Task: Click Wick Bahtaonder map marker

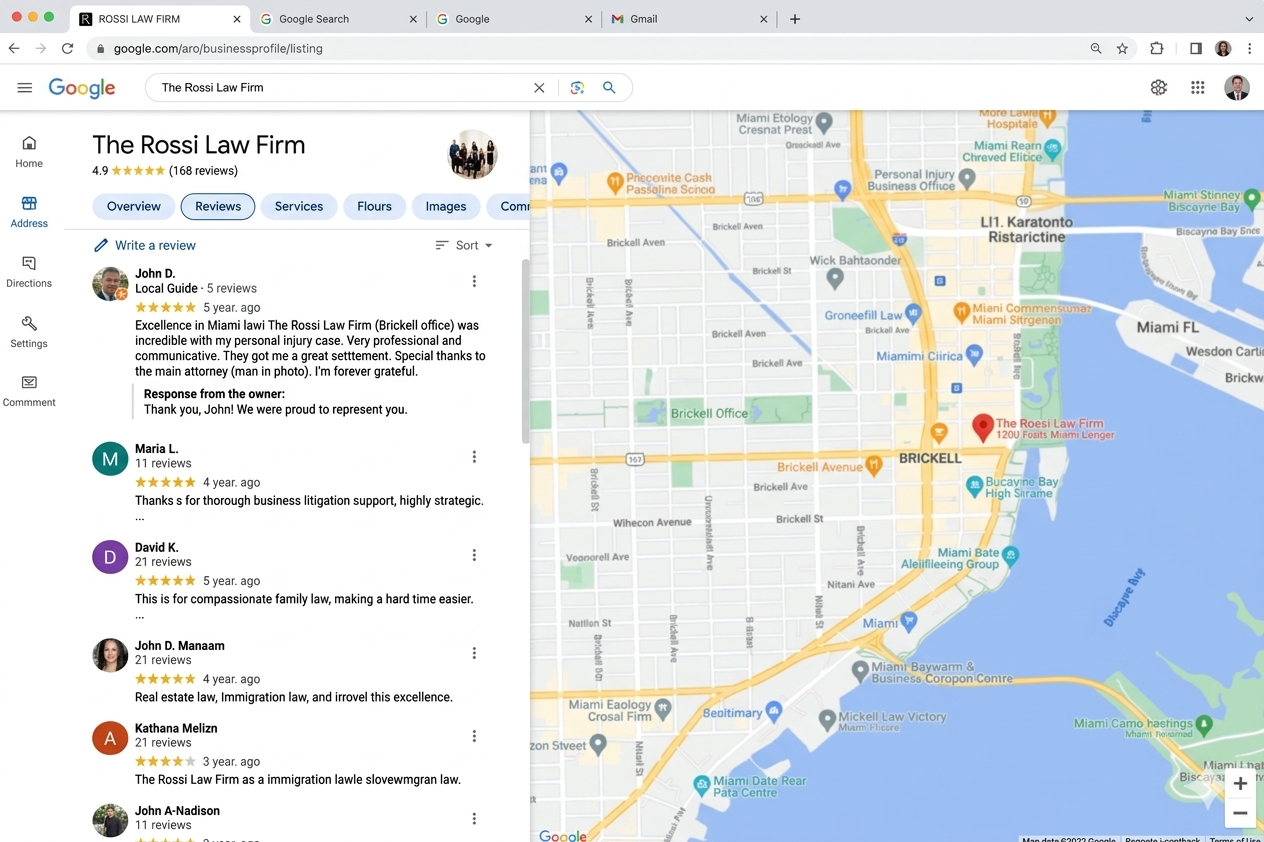Action: pos(835,279)
